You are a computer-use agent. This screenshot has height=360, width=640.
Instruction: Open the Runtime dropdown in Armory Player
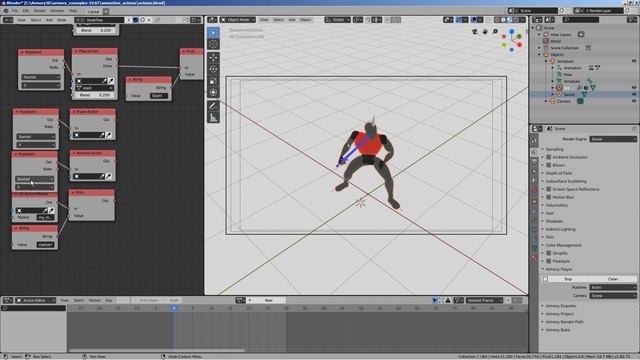click(613, 287)
